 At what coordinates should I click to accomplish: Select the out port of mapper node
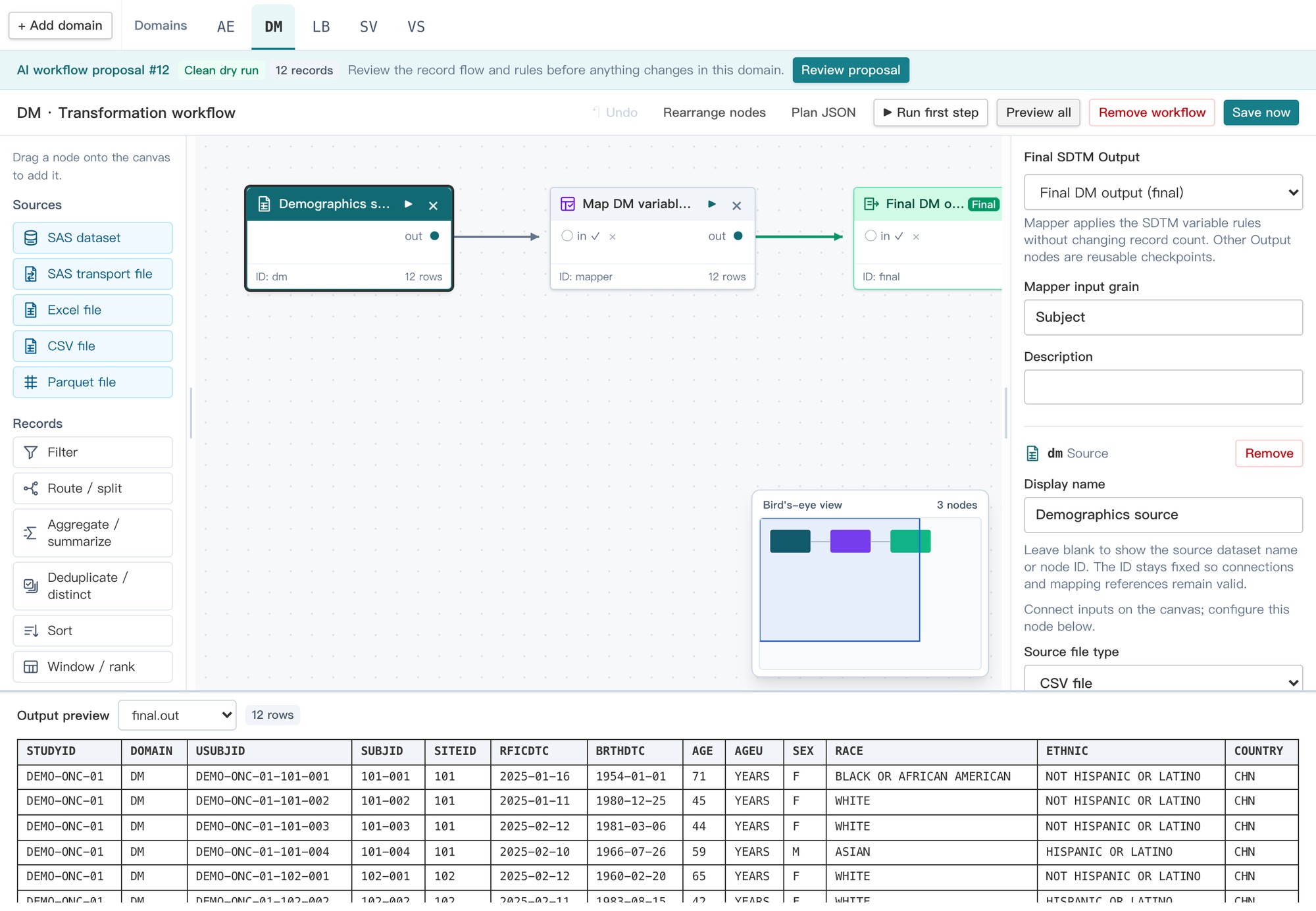738,236
